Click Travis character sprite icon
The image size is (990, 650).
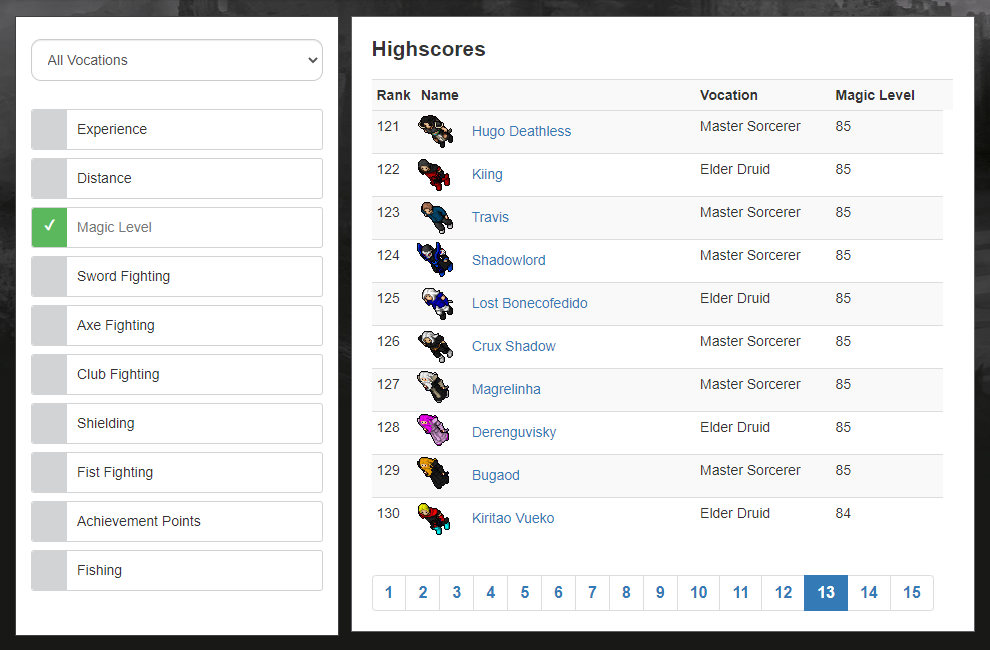pos(435,217)
